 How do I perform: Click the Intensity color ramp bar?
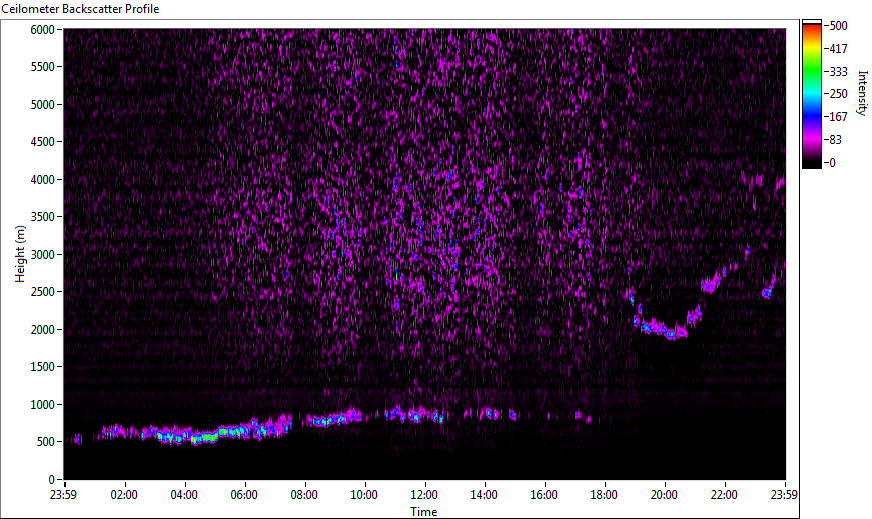tap(811, 94)
